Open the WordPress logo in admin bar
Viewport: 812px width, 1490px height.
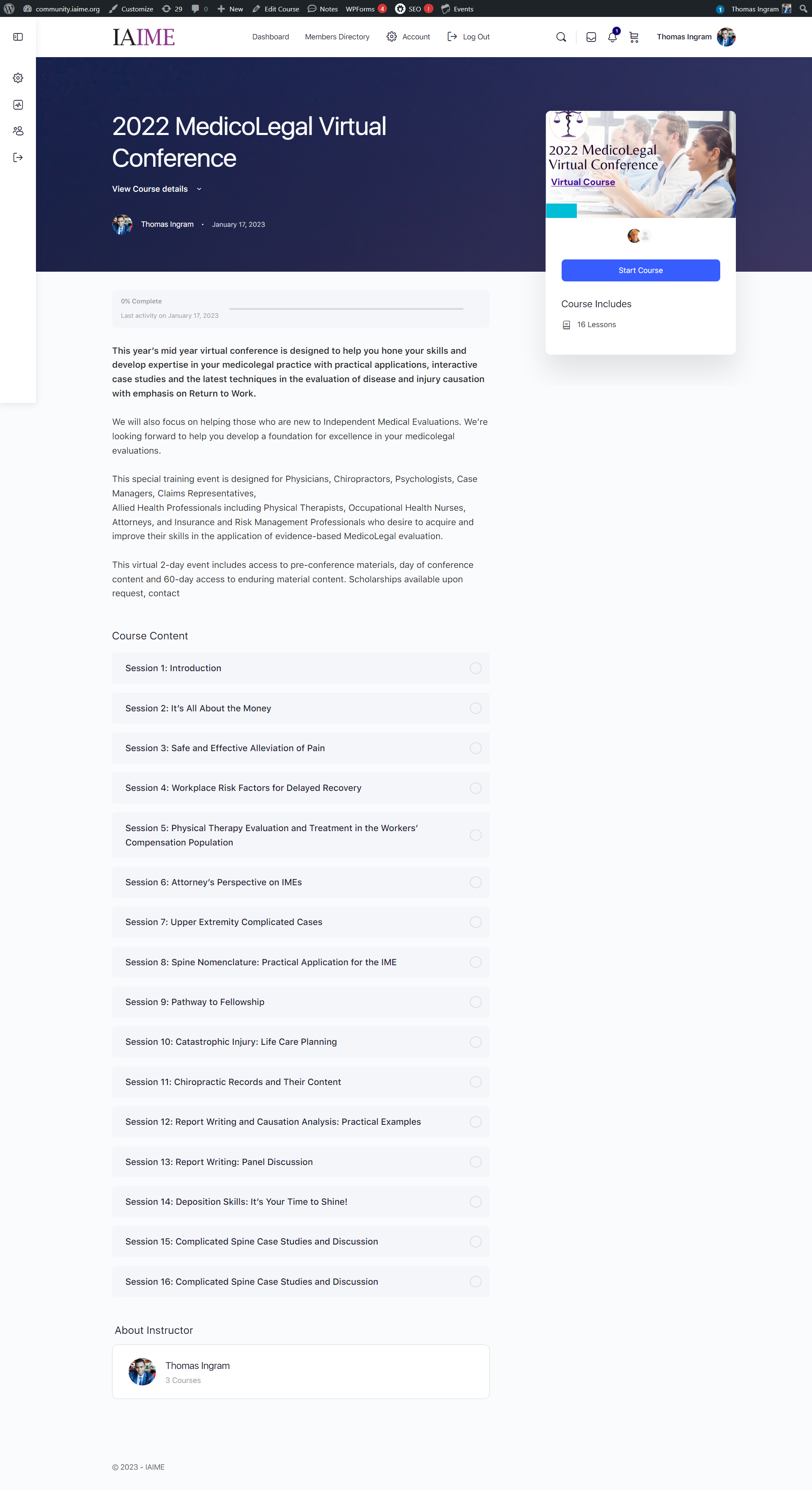tap(9, 9)
